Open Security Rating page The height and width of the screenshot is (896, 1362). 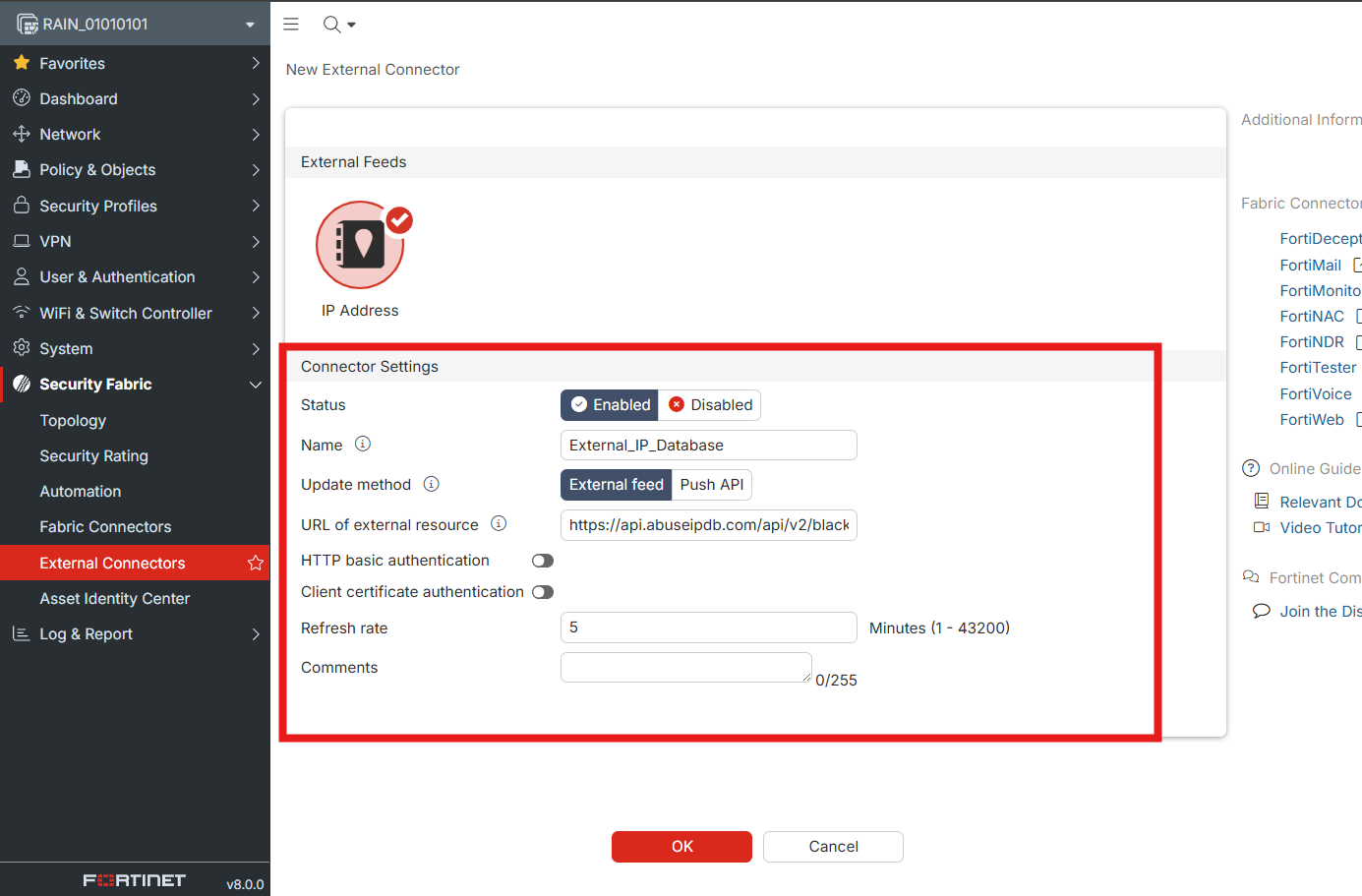pyautogui.click(x=93, y=455)
